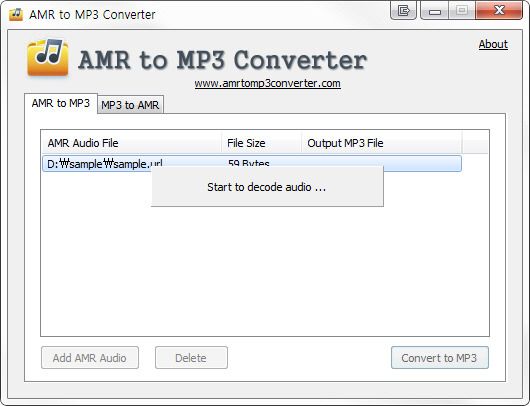Click the AMR Audio File column header
530x406 pixels.
pos(132,143)
